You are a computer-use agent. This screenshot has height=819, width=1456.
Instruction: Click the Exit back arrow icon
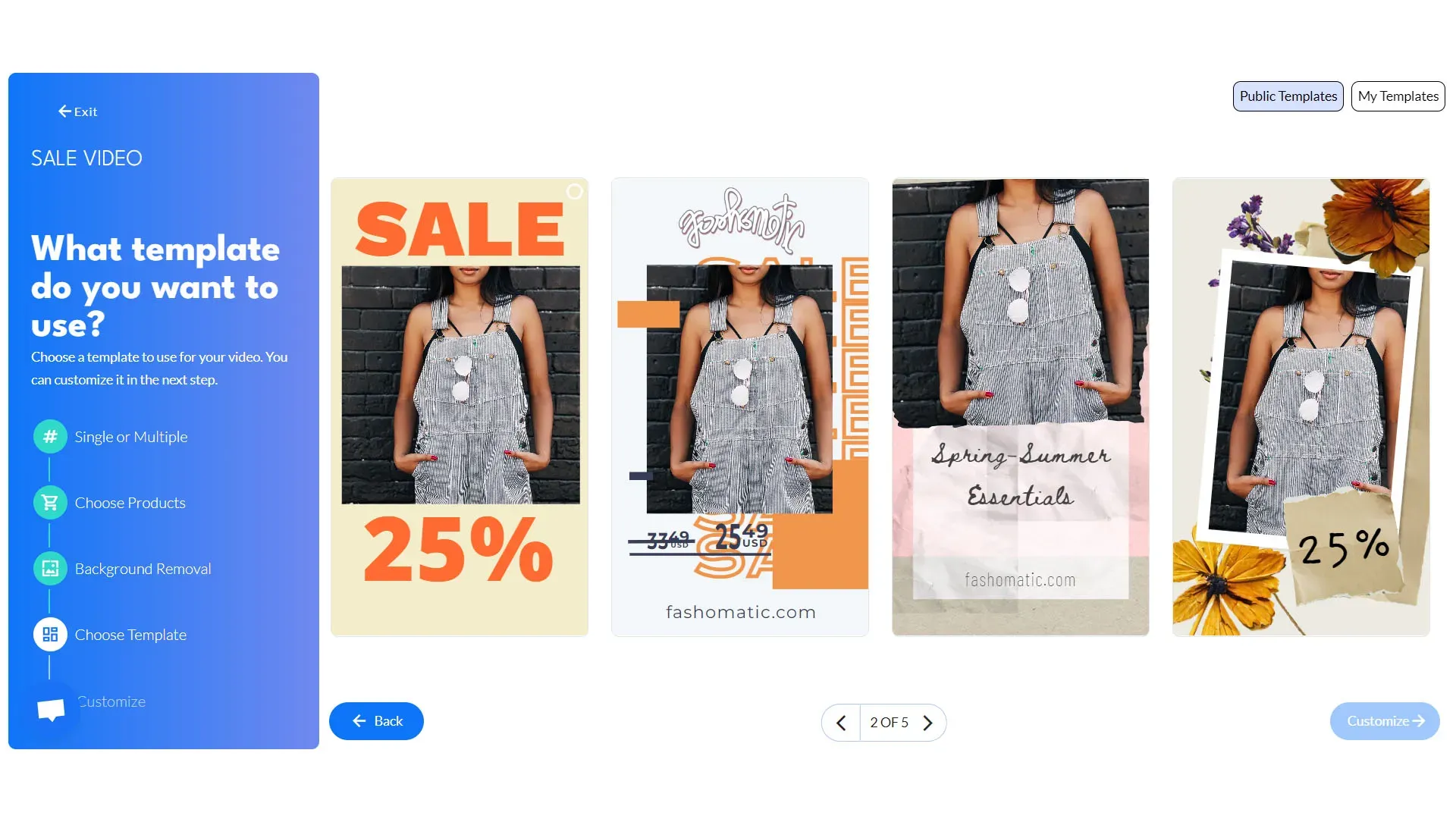(x=64, y=111)
